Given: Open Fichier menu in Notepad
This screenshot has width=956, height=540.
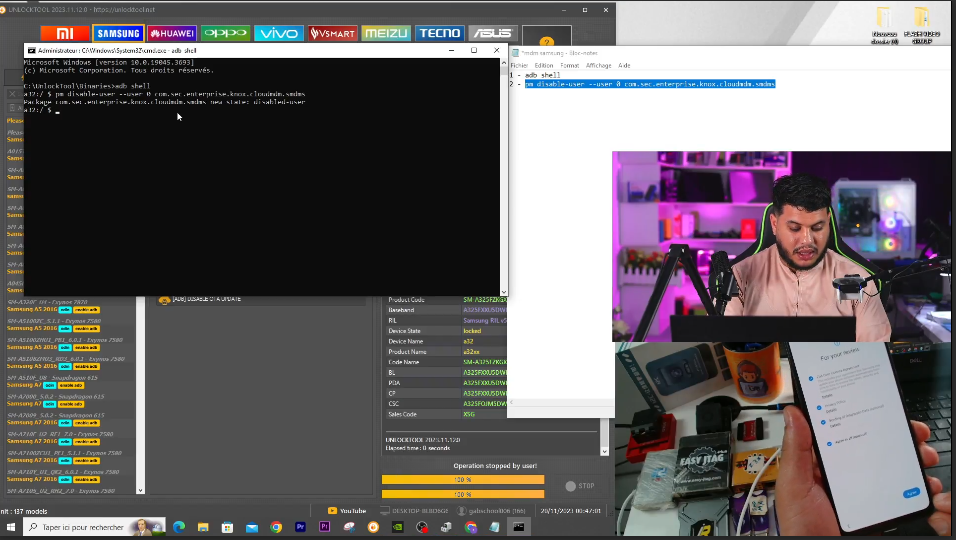Looking at the screenshot, I should tap(519, 65).
